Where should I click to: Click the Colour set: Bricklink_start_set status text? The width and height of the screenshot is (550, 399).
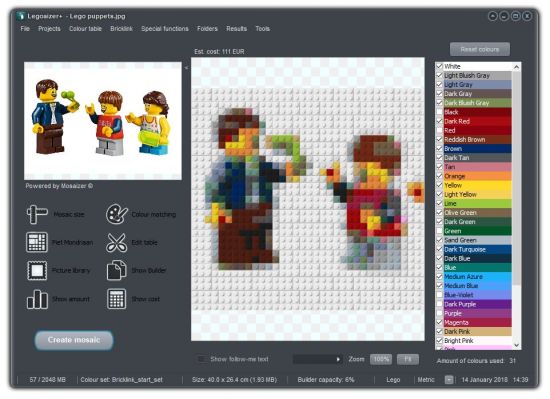coord(121,380)
